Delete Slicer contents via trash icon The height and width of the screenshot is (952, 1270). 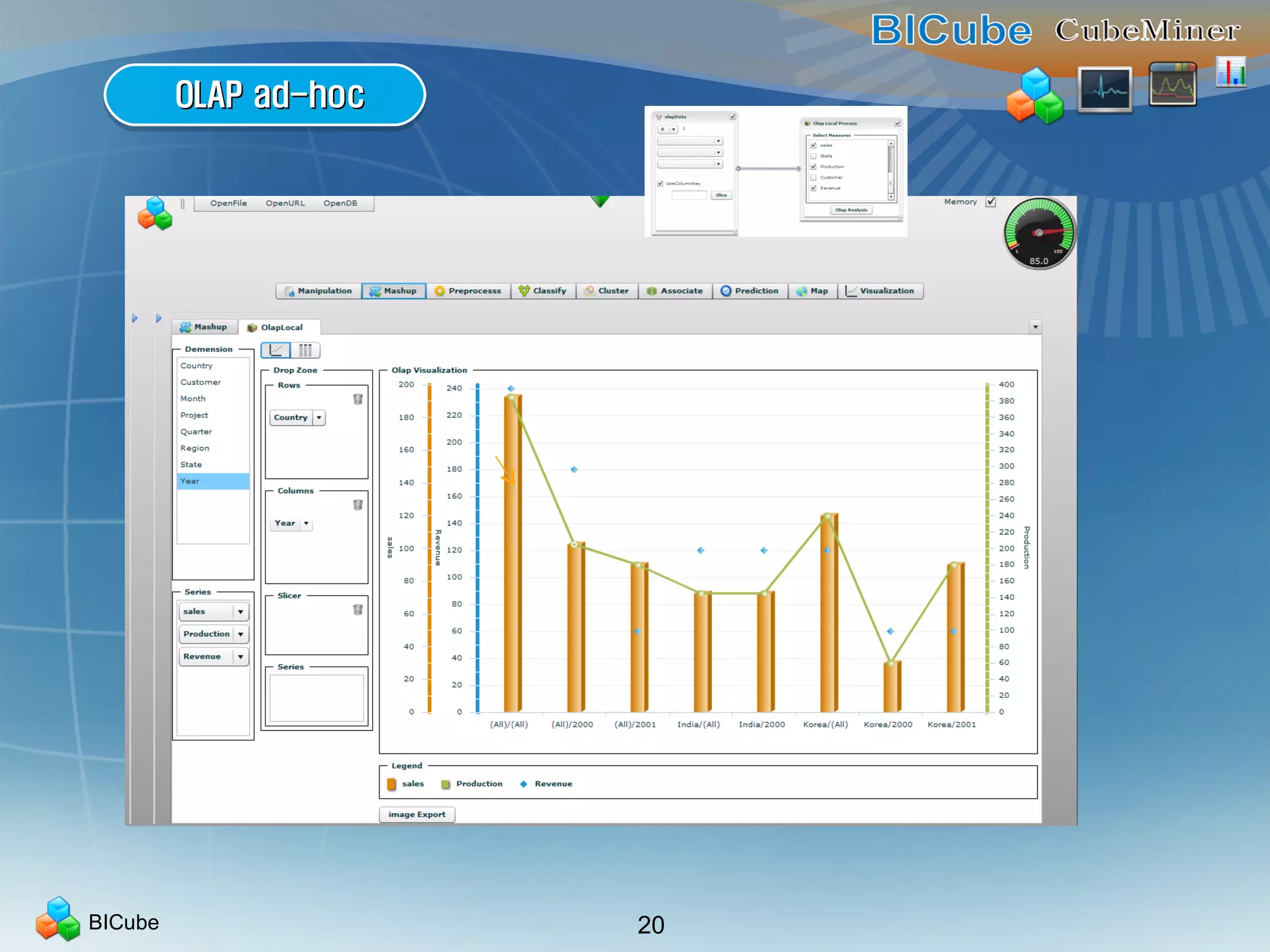tap(358, 610)
